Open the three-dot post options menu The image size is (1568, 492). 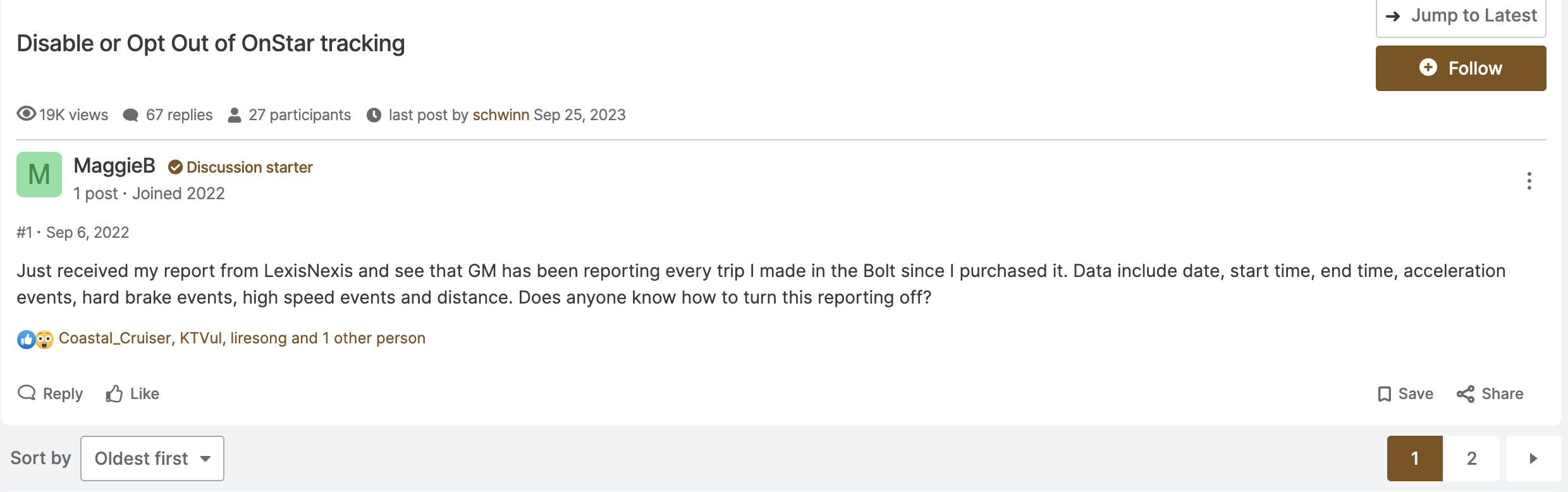(1529, 181)
